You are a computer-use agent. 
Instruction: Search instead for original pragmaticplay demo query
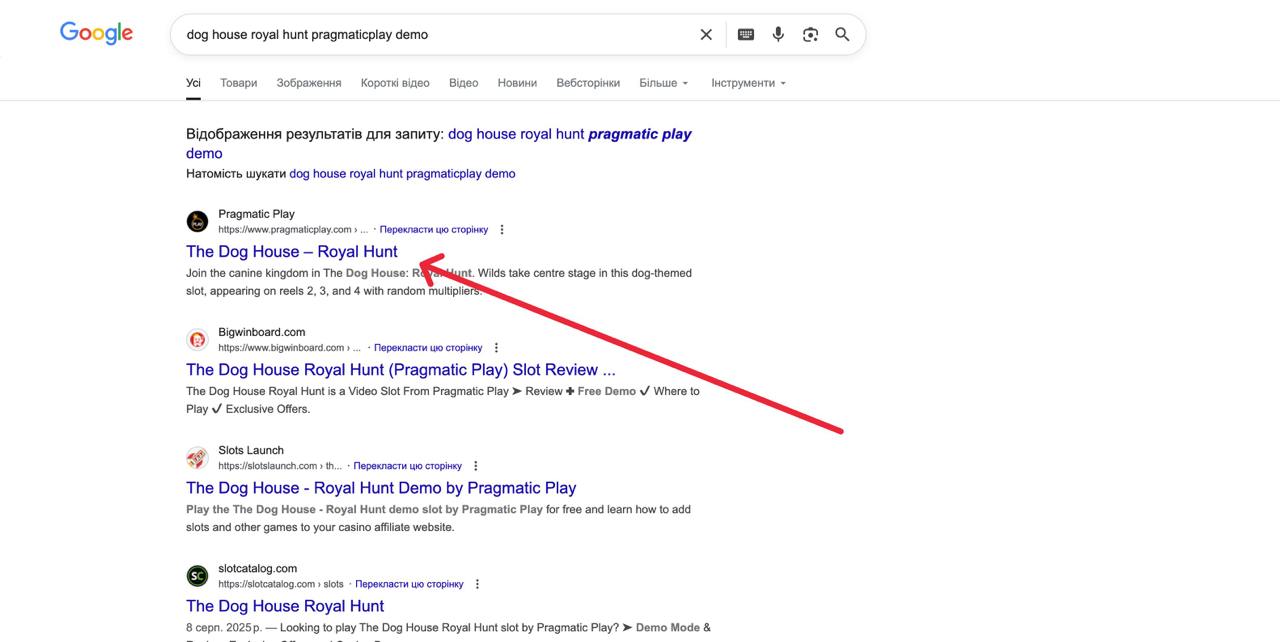tap(402, 174)
